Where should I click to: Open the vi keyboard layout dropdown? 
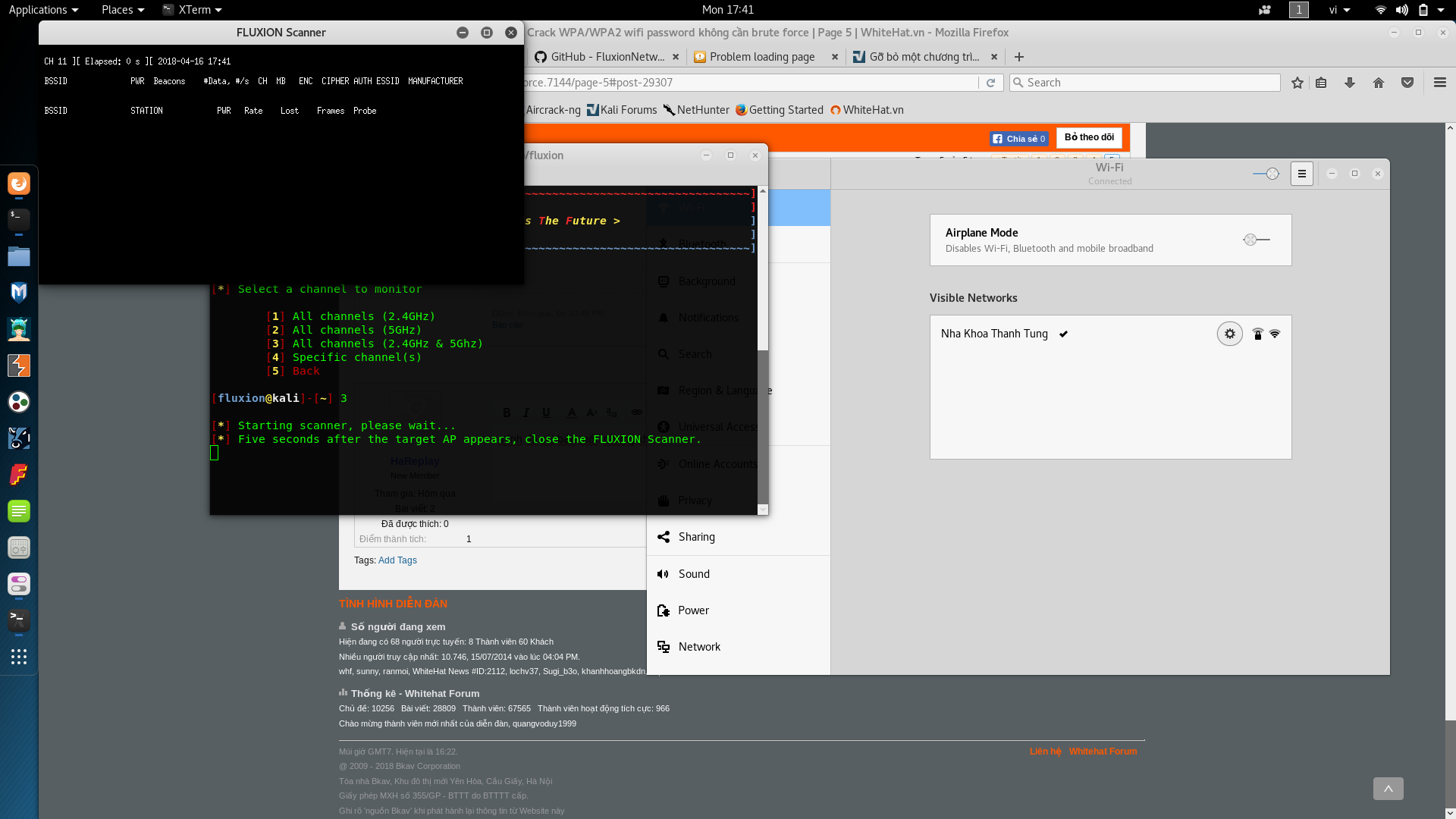point(1339,10)
